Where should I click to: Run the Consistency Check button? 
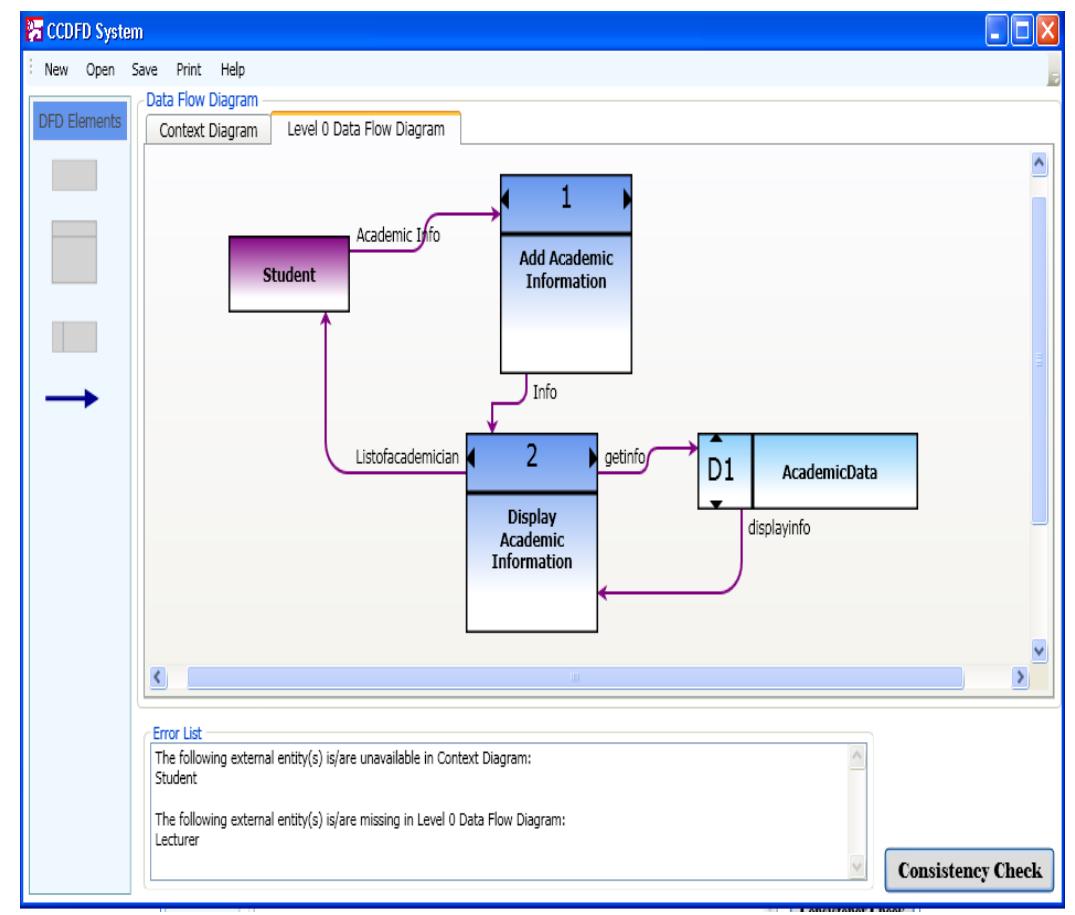(969, 870)
